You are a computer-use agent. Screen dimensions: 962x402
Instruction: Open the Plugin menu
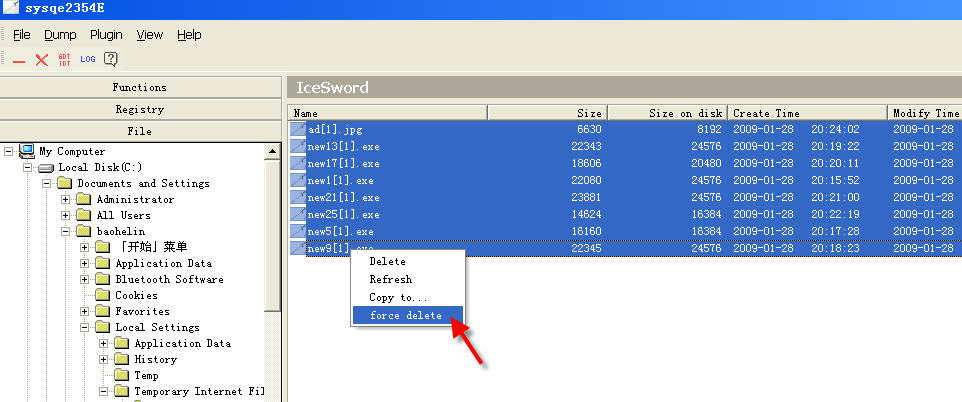[x=106, y=35]
